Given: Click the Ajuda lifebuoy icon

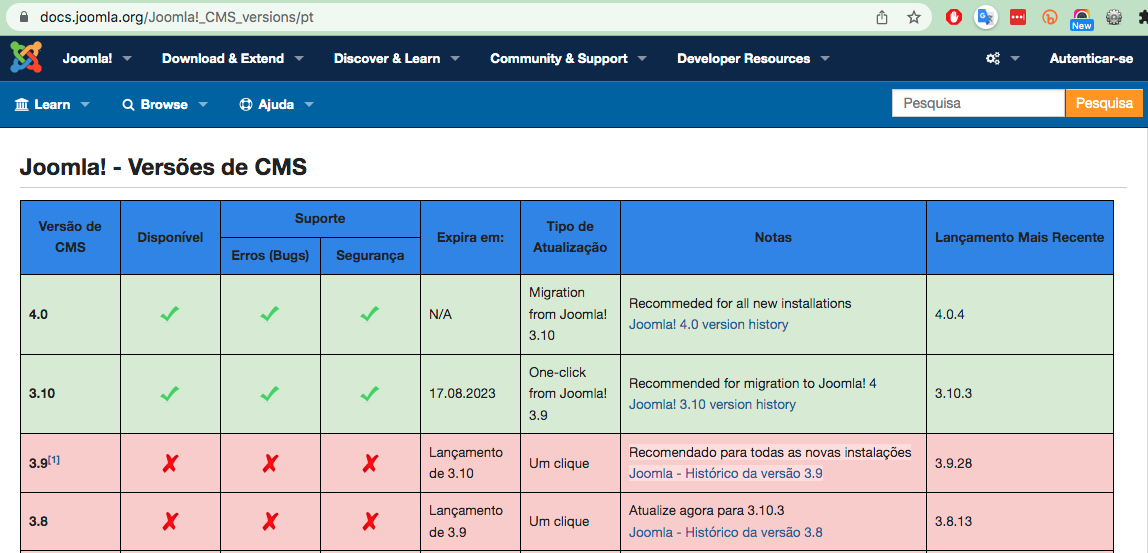Looking at the screenshot, I should tap(246, 105).
